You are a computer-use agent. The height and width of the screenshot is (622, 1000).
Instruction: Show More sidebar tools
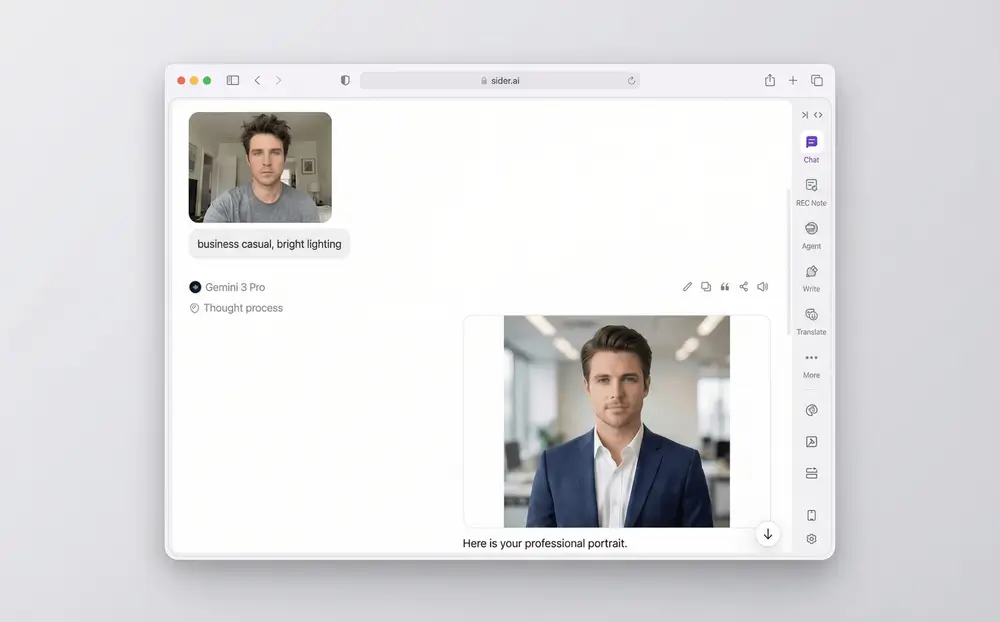(811, 364)
